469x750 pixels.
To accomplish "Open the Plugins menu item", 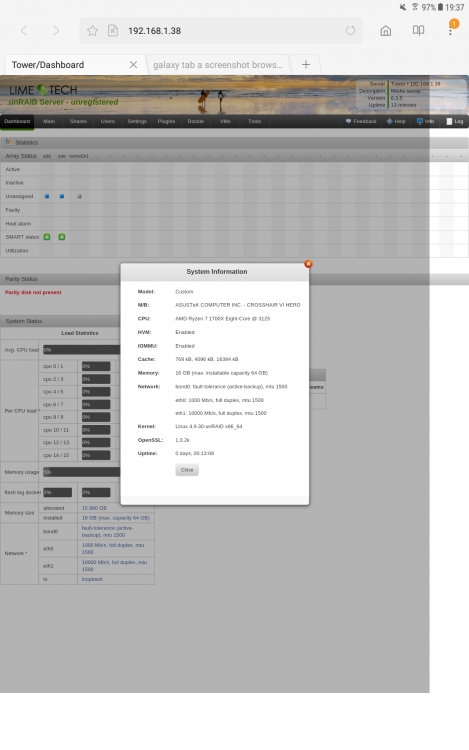I will point(166,121).
